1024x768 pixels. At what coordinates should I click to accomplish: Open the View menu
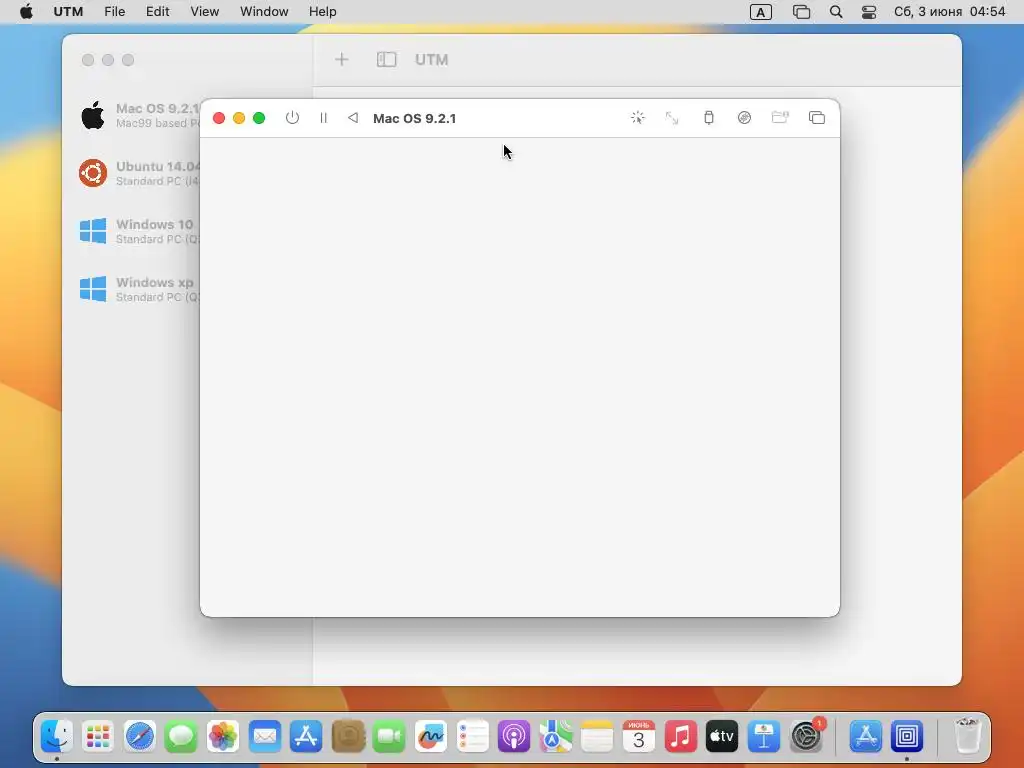tap(204, 12)
